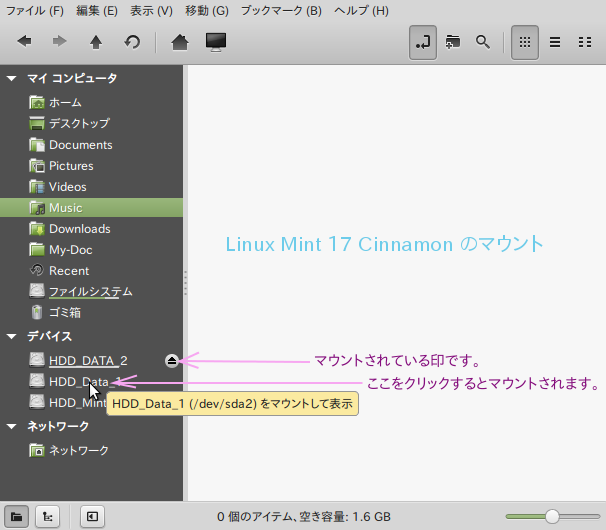Show places sidebar via folder button

(x=16, y=516)
